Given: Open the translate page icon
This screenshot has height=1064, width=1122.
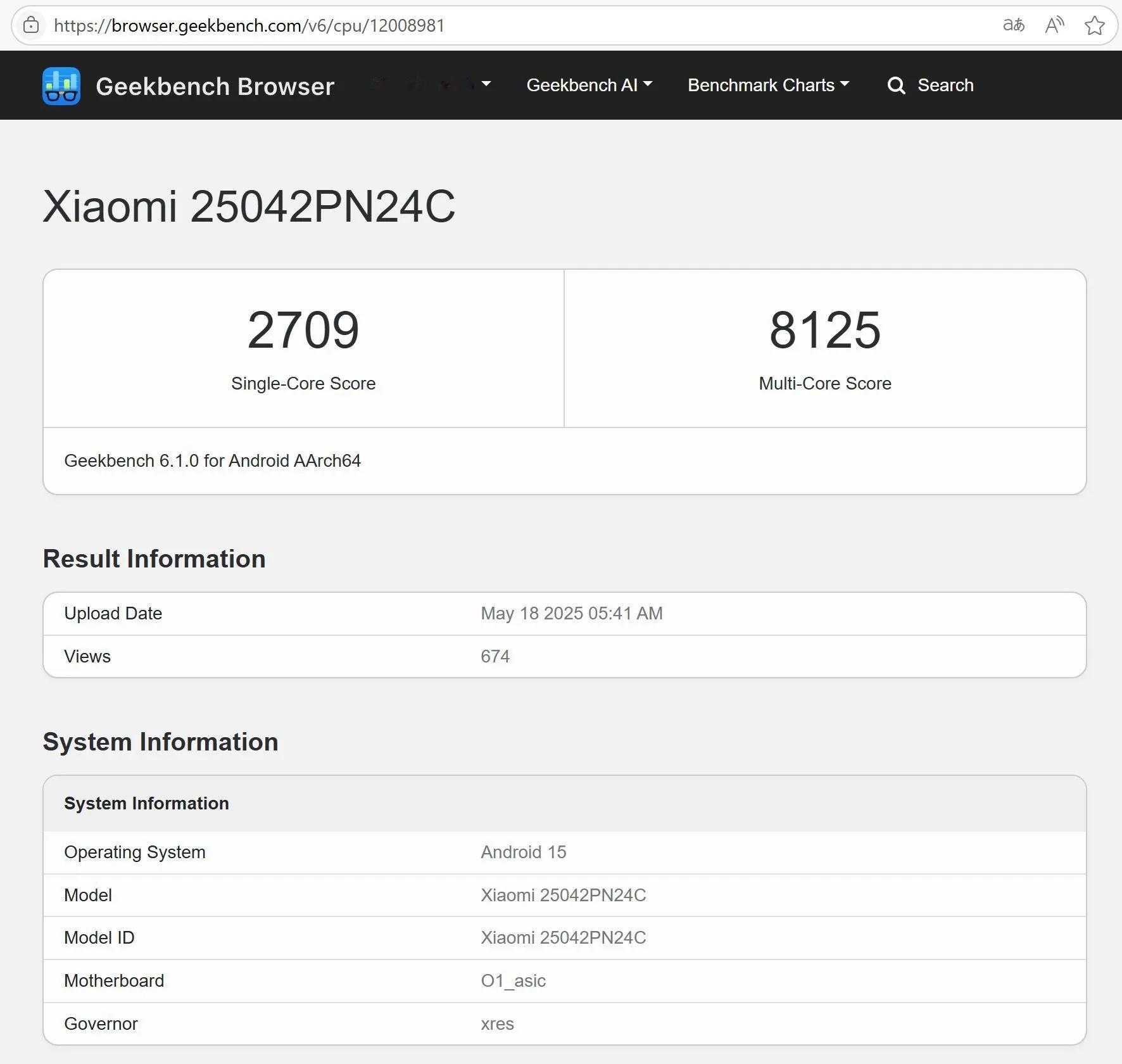Looking at the screenshot, I should pyautogui.click(x=1014, y=25).
